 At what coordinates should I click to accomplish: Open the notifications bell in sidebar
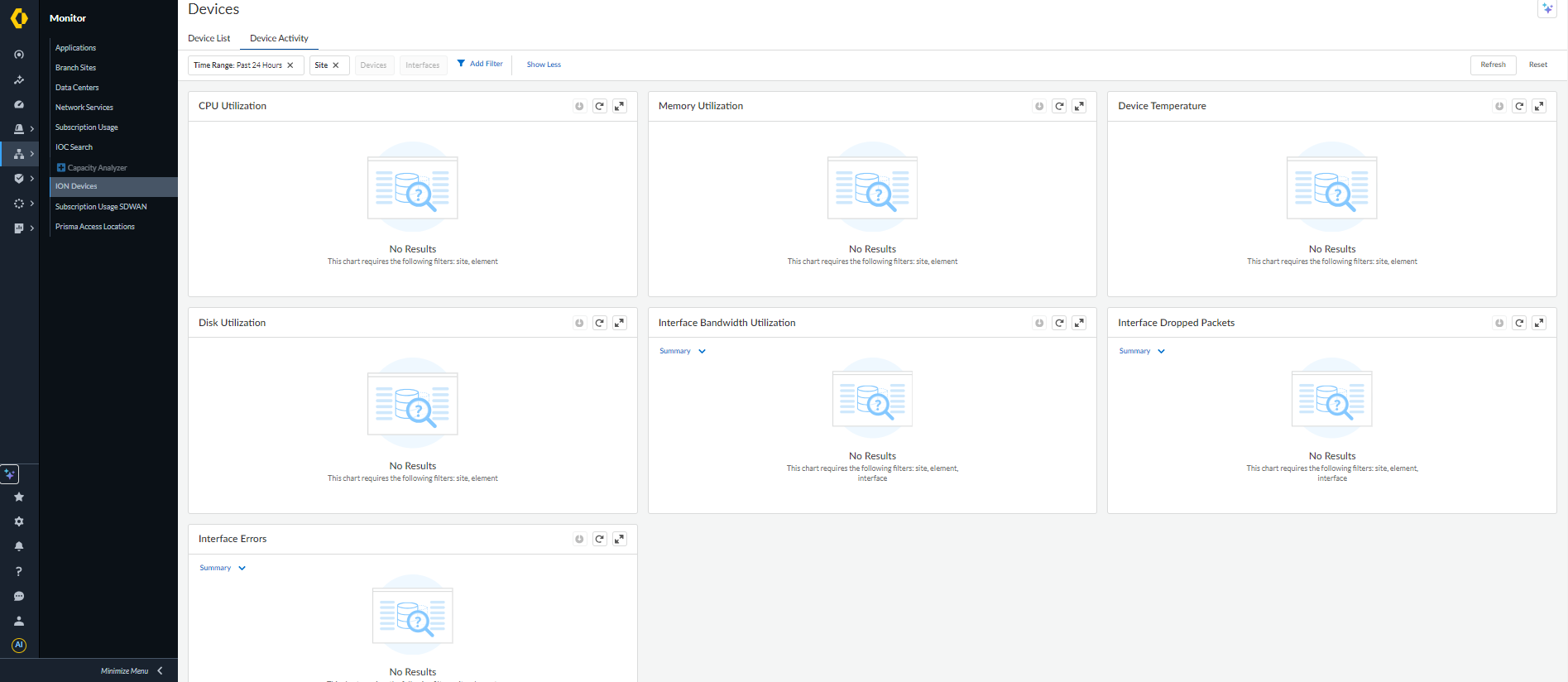point(19,546)
